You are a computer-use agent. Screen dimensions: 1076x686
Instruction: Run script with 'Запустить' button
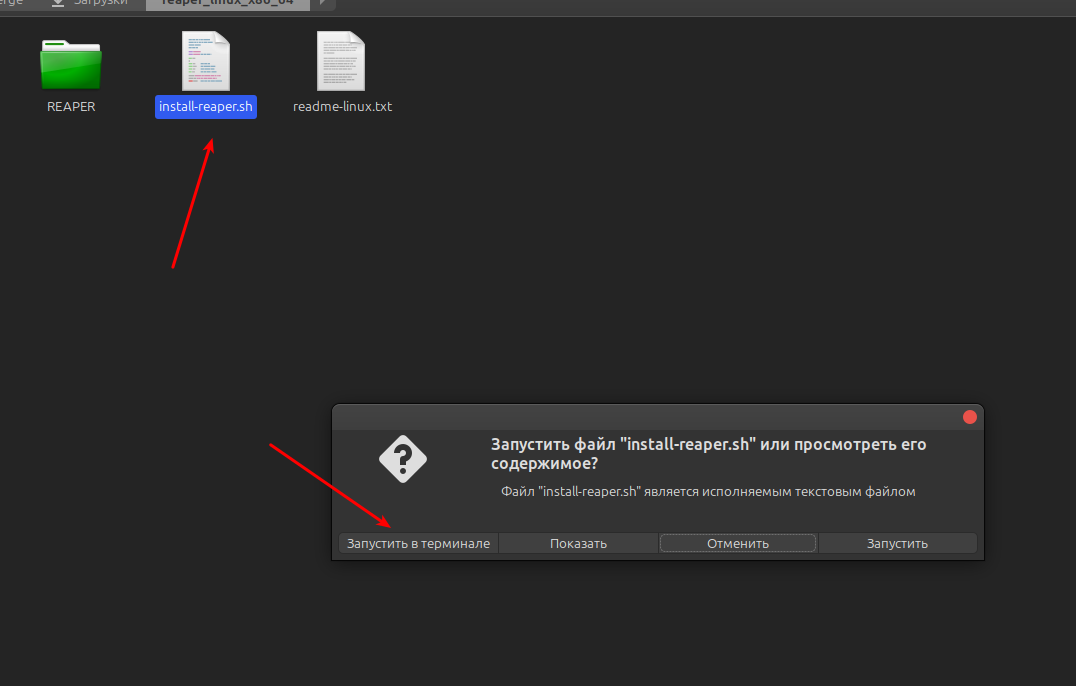coord(897,543)
